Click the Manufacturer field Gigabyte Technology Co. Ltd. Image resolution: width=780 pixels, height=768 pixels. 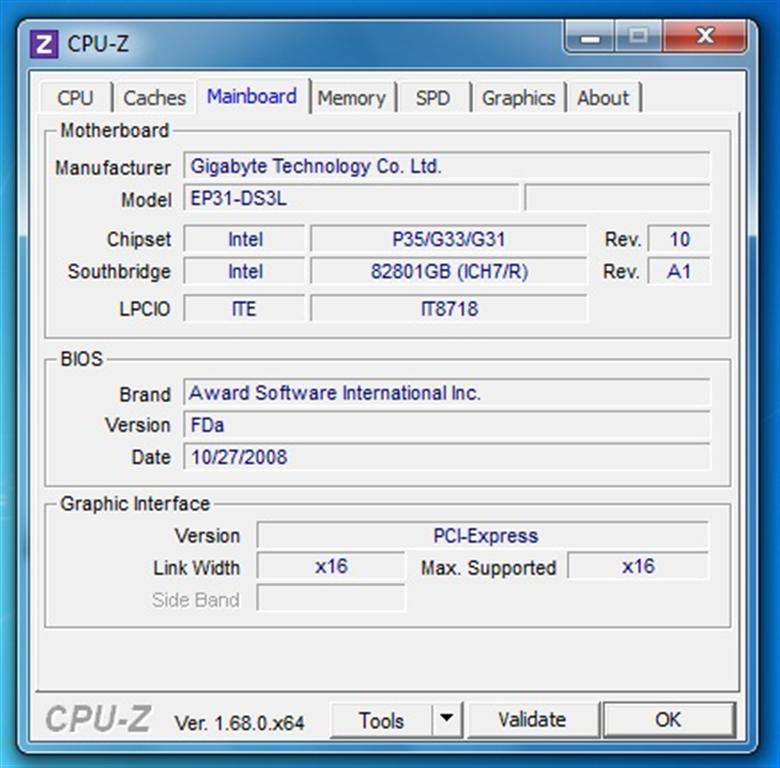pos(446,166)
